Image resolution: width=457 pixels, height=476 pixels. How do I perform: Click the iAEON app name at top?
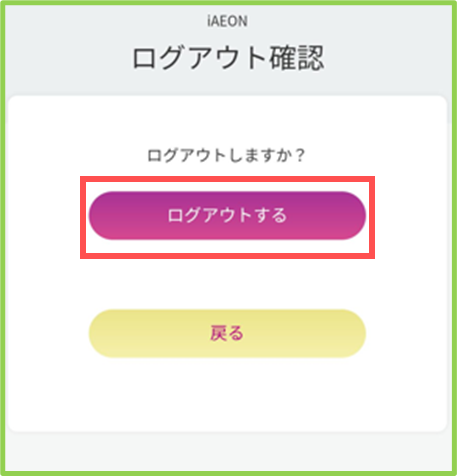[x=227, y=21]
